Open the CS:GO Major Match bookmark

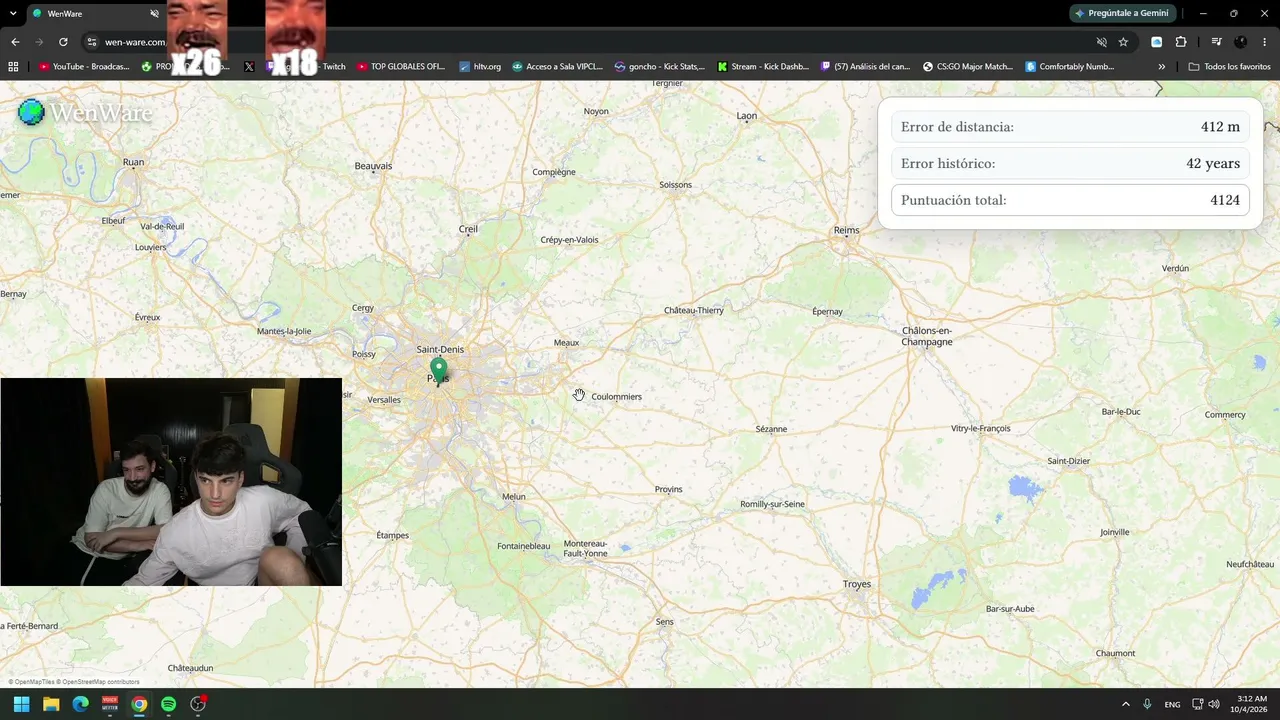click(968, 67)
